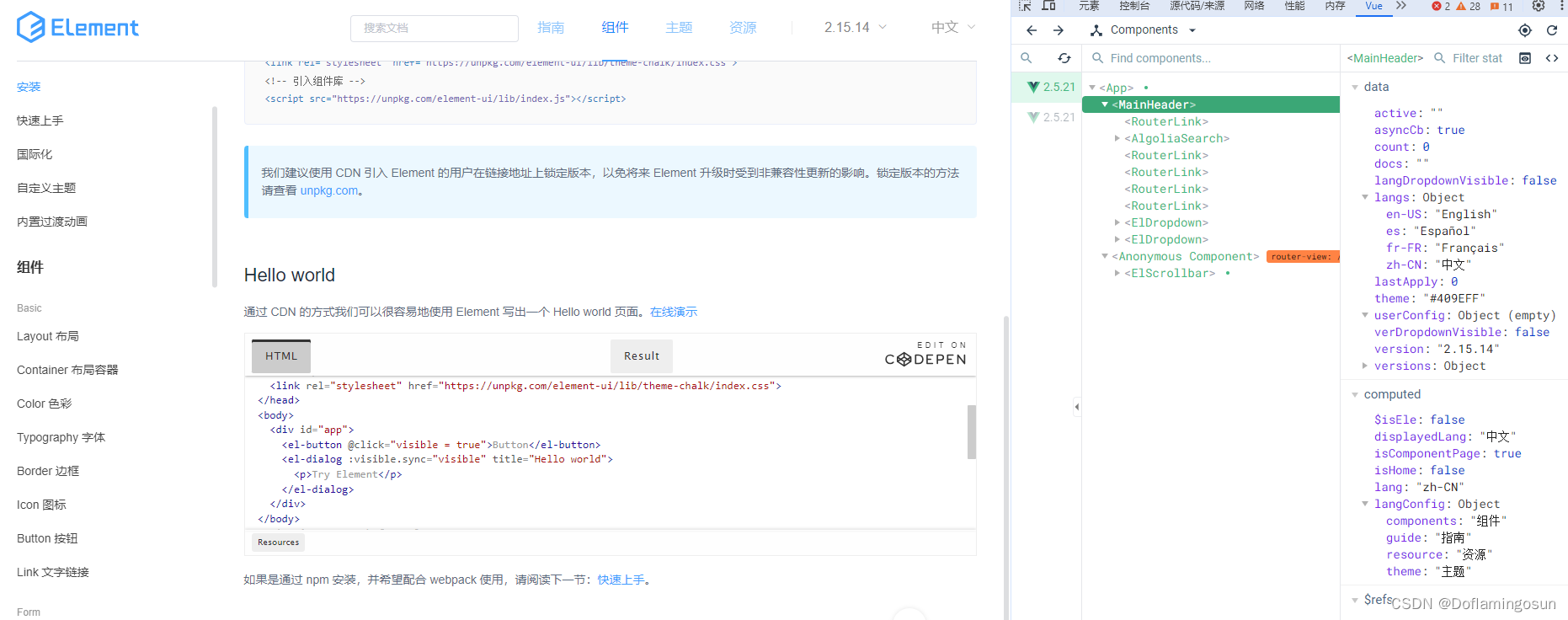Click the Resources button in CodePen embed
This screenshot has width=1568, height=620.
(x=278, y=542)
